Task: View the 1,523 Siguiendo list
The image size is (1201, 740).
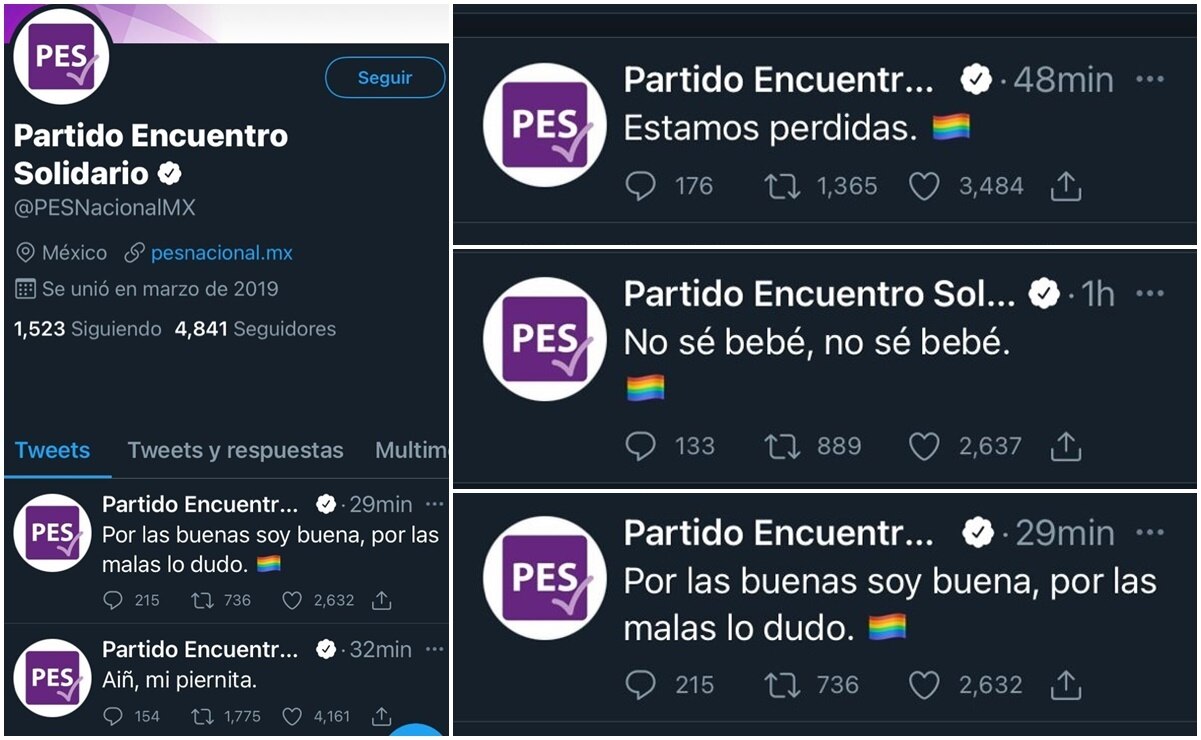Action: pos(87,329)
